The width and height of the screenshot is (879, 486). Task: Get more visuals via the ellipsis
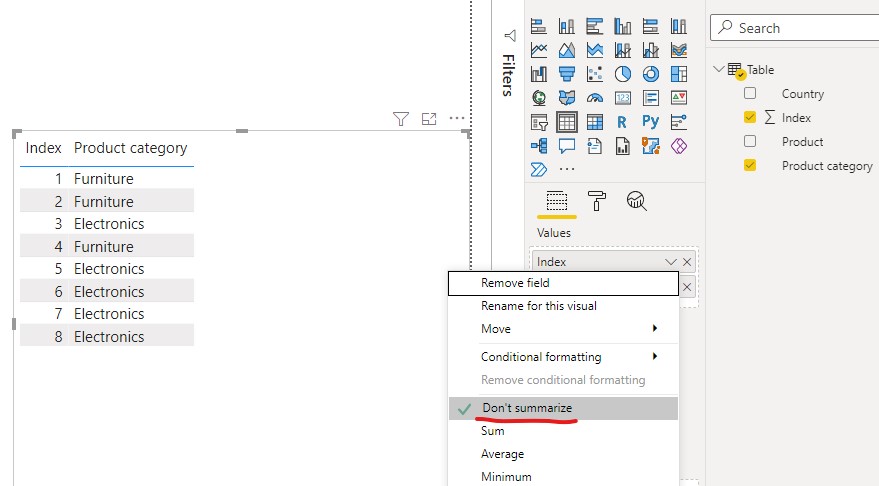pos(567,169)
